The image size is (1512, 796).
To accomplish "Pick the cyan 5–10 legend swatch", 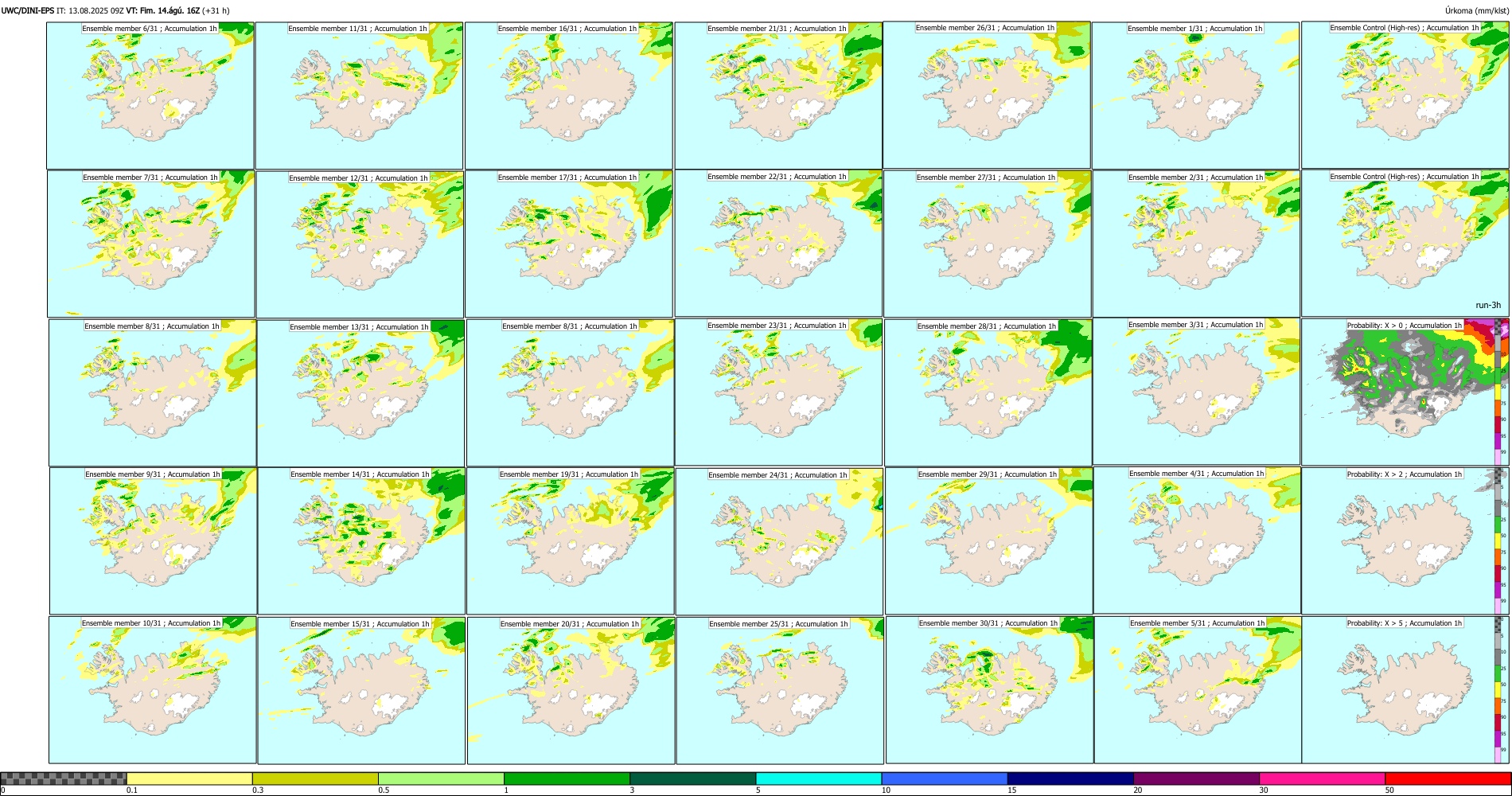I will [819, 778].
